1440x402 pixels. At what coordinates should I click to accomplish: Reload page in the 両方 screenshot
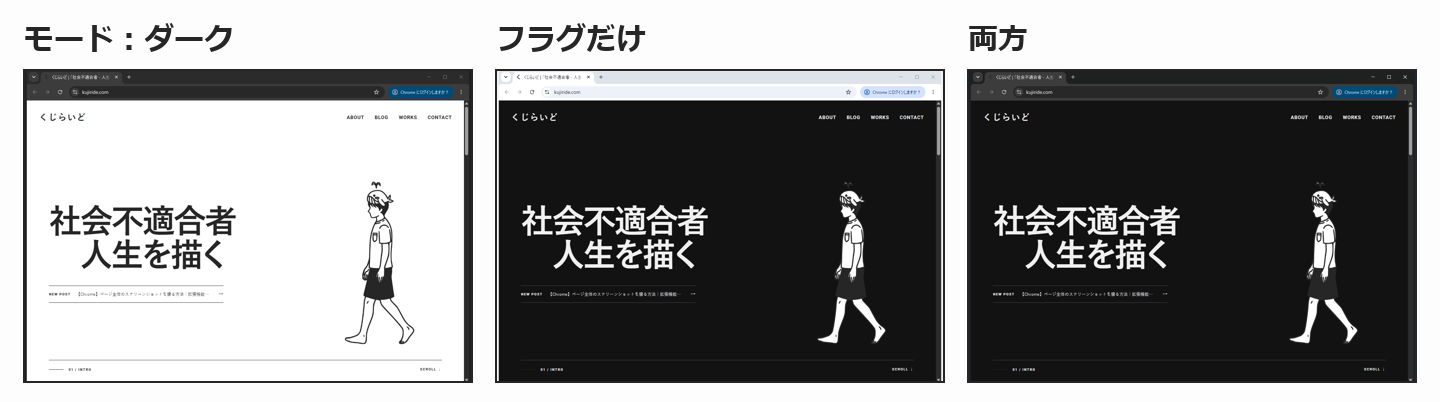click(x=1004, y=92)
